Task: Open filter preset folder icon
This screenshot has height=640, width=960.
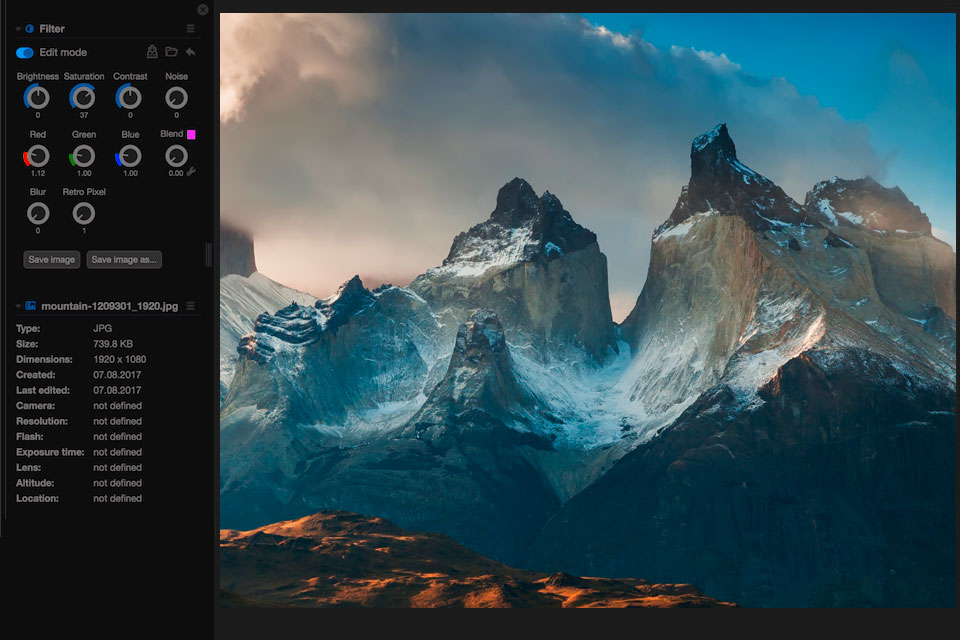Action: click(171, 52)
